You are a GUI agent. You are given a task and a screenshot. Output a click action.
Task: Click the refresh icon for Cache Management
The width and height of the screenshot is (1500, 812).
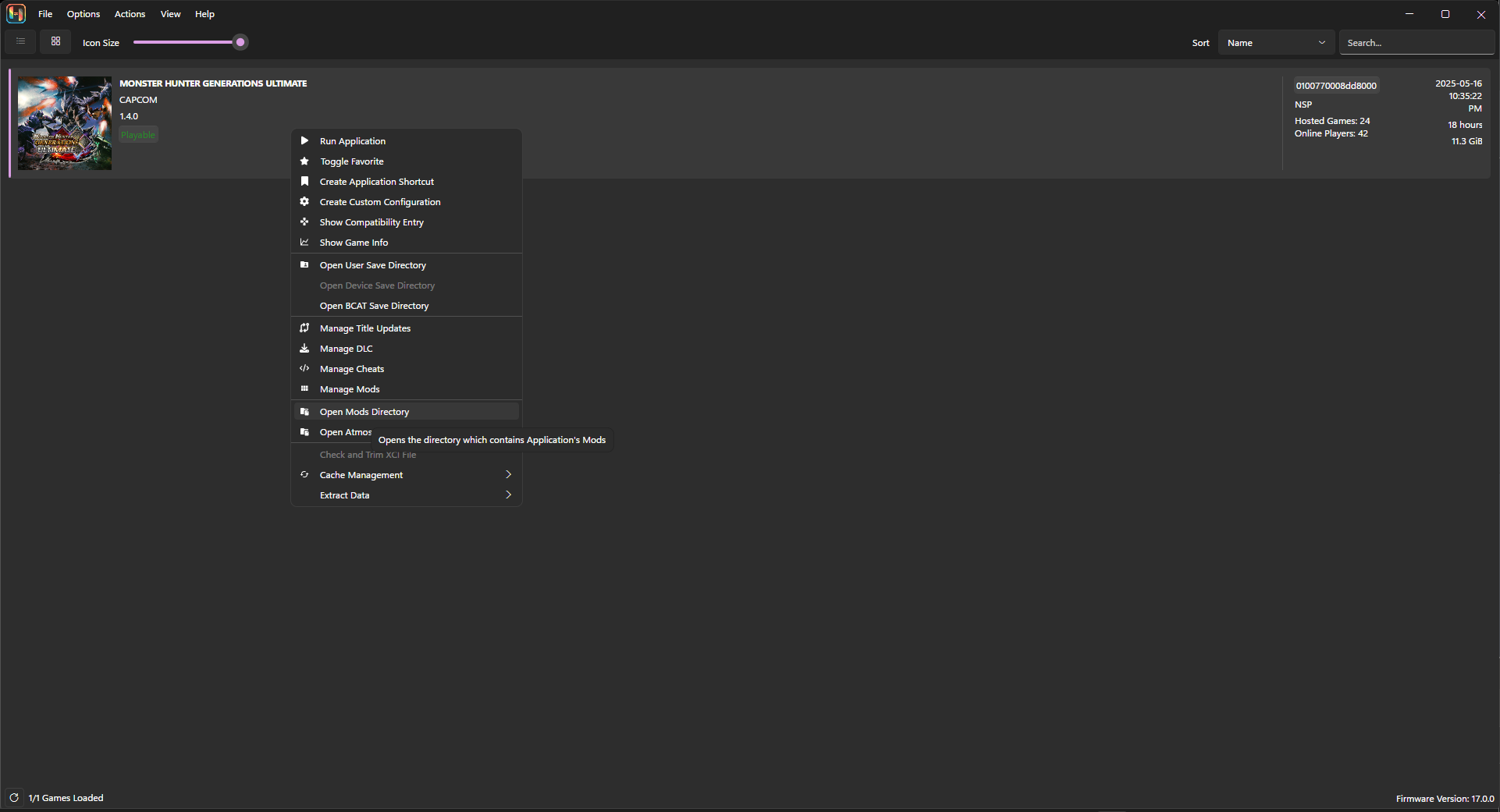click(304, 475)
